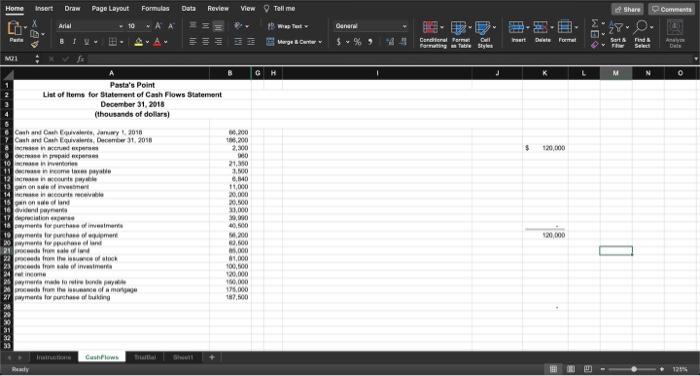
Task: Expand the formula bar
Action: tap(696, 58)
